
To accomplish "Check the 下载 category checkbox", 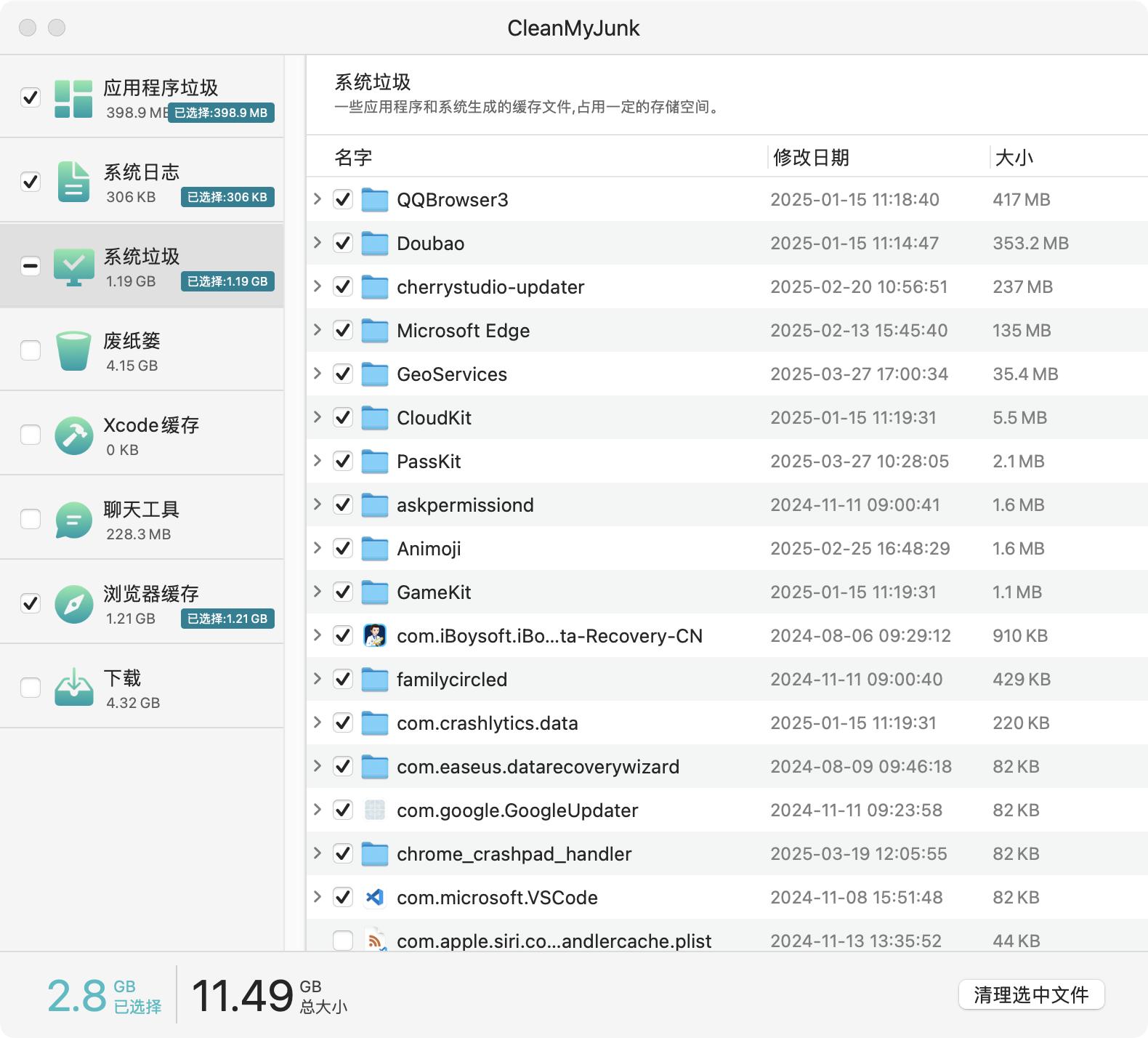I will click(x=31, y=688).
